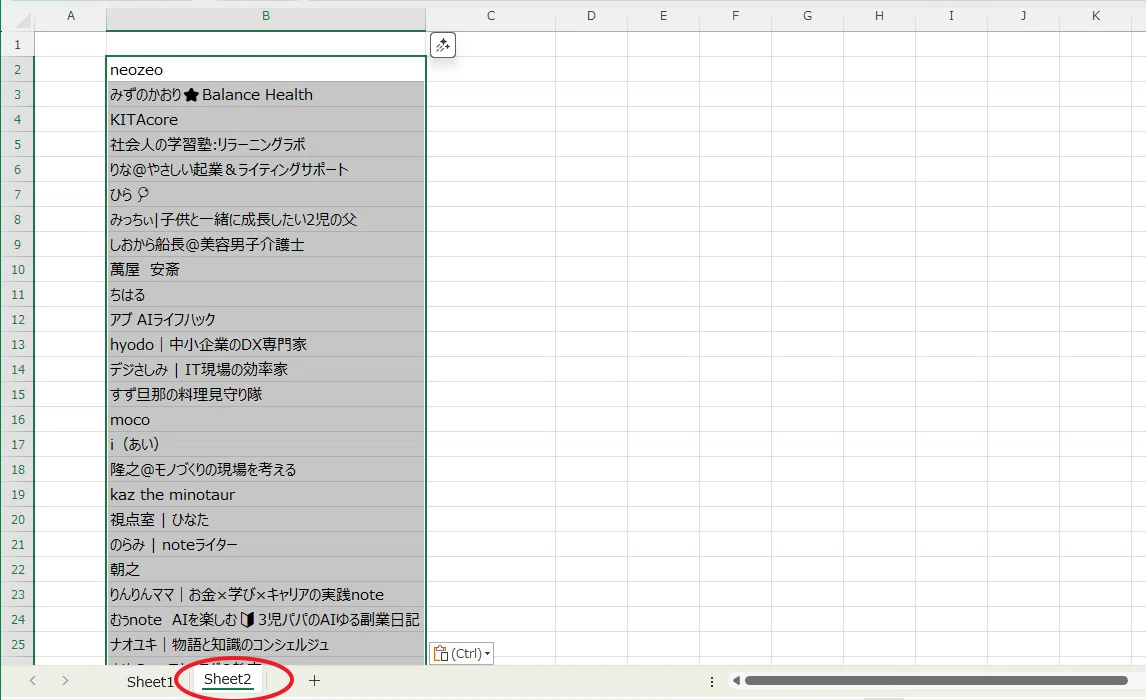Click the cell 萬屋 安斎
1146x700 pixels.
pyautogui.click(x=266, y=270)
